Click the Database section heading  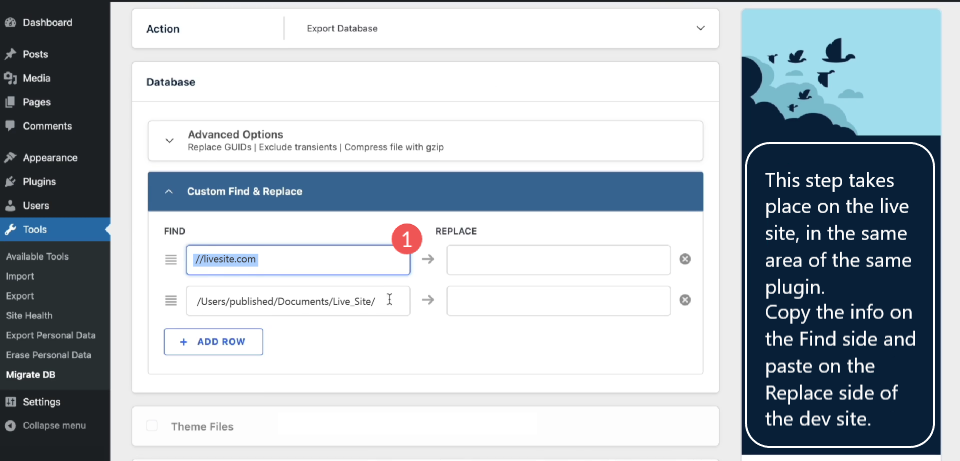[x=171, y=82]
